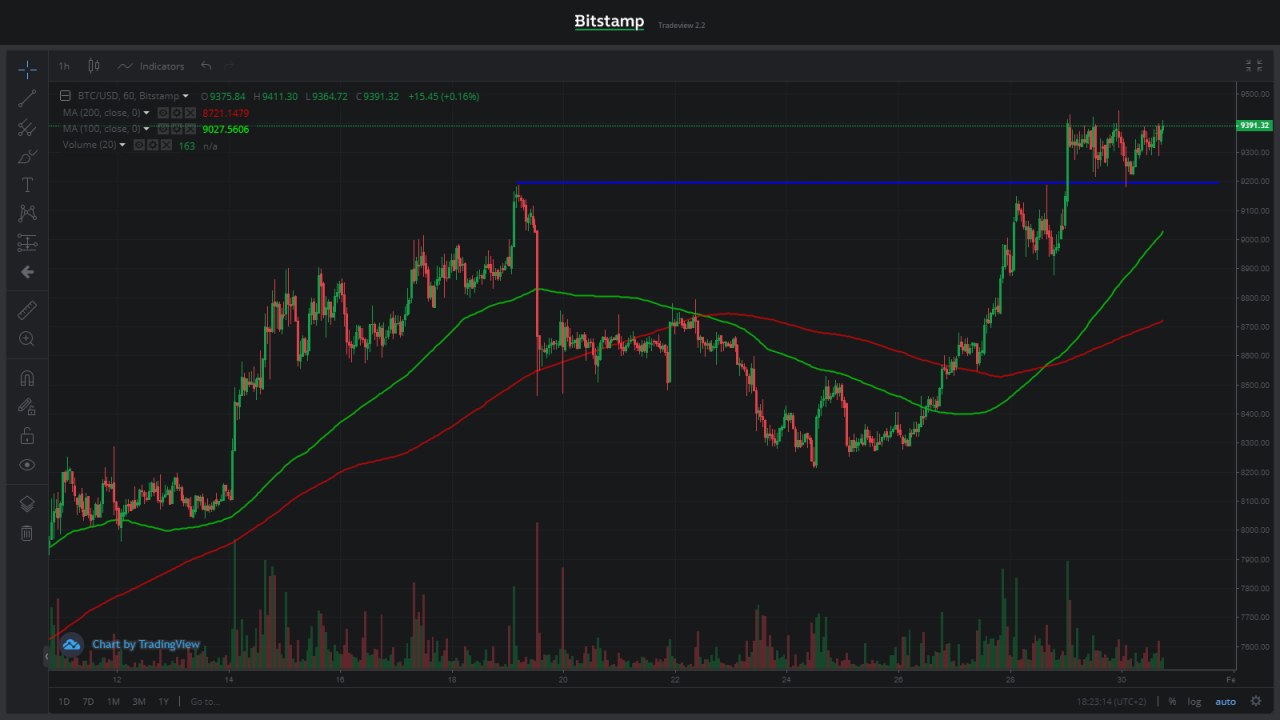
Task: Click the redo arrow
Action: coord(230,66)
